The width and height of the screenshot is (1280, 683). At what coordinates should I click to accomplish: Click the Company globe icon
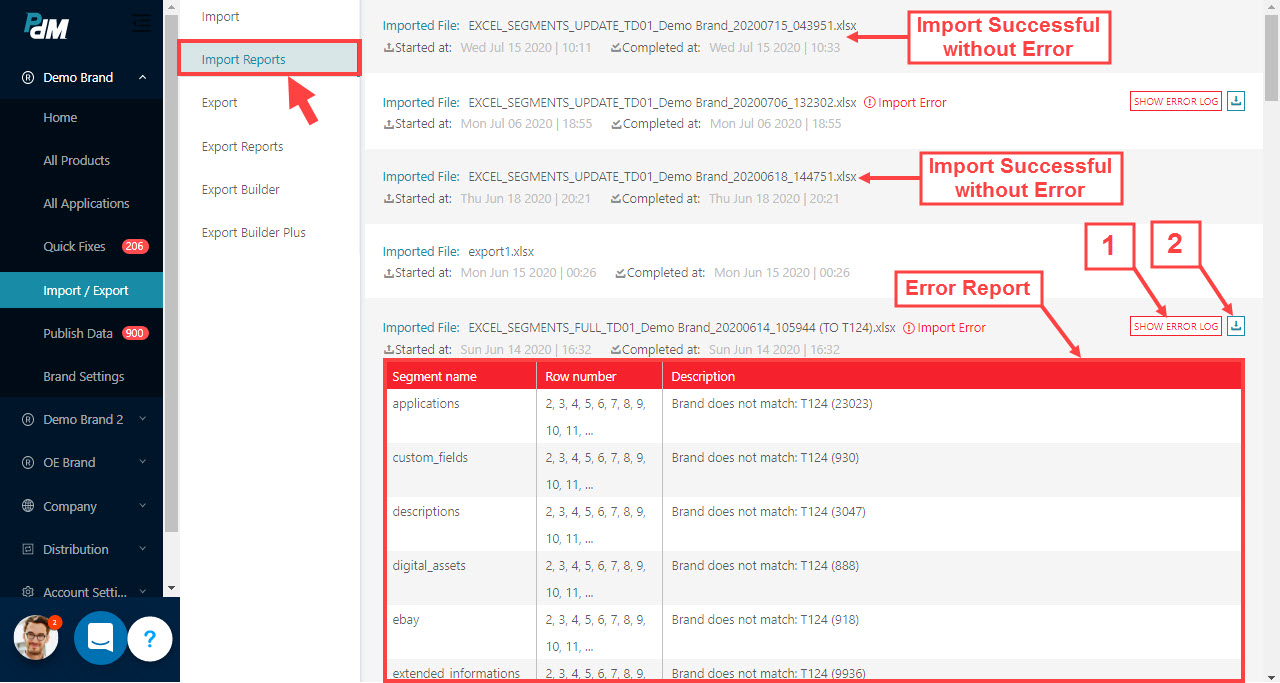click(x=28, y=506)
